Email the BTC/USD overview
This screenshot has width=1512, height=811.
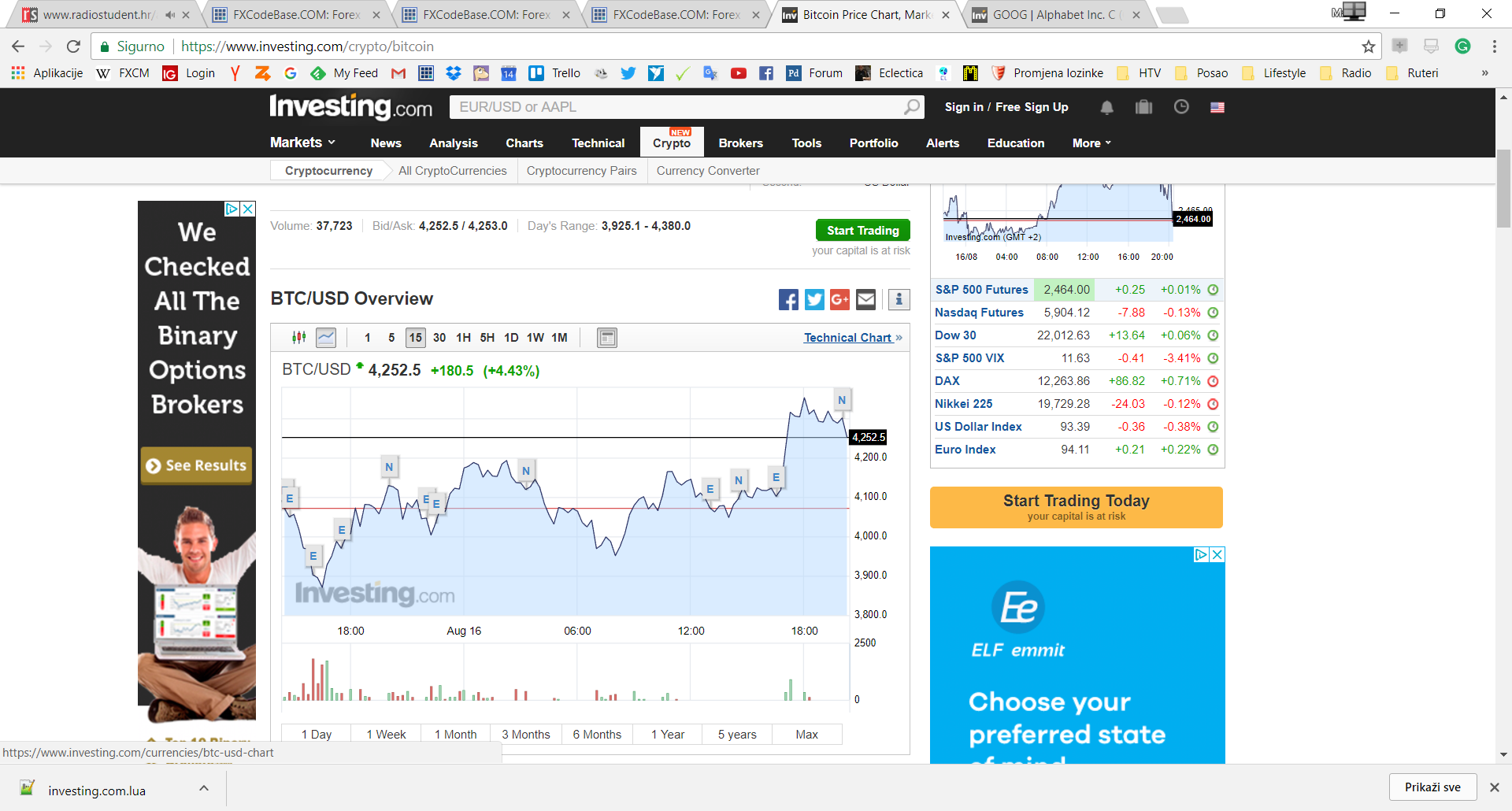[865, 299]
